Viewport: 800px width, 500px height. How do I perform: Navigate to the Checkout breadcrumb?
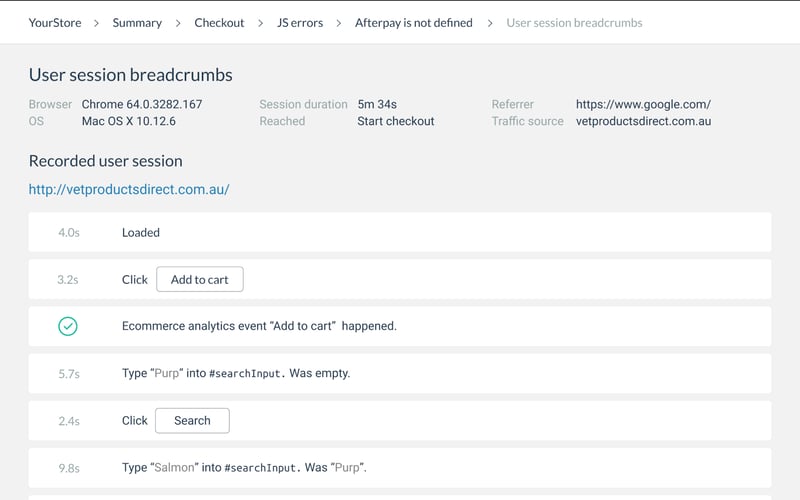219,23
